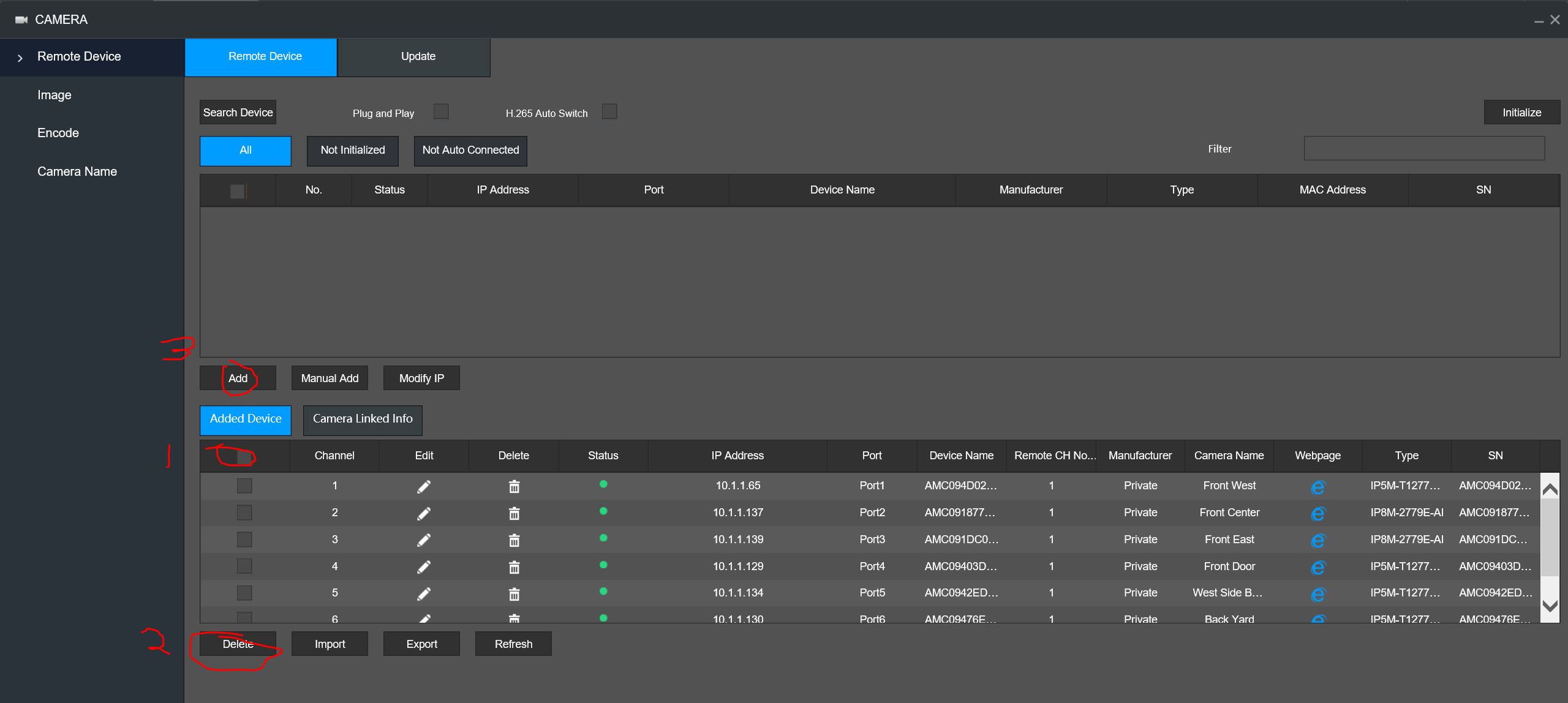Check the box for channel 4
1568x703 pixels.
[x=244, y=566]
